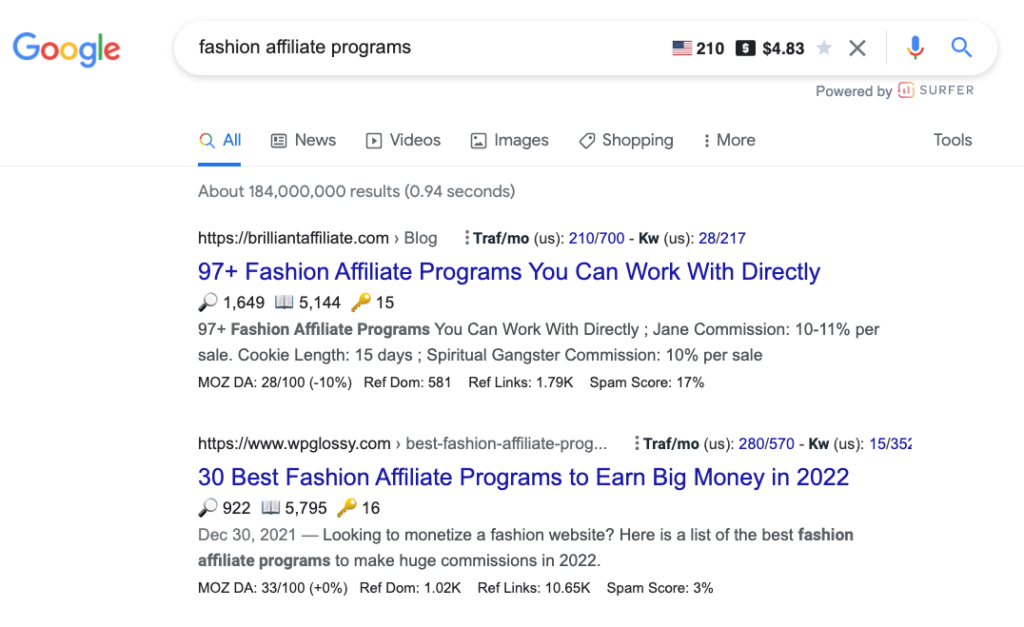Click the 280/570 traffic link
This screenshot has height=627, width=1024.
point(766,444)
